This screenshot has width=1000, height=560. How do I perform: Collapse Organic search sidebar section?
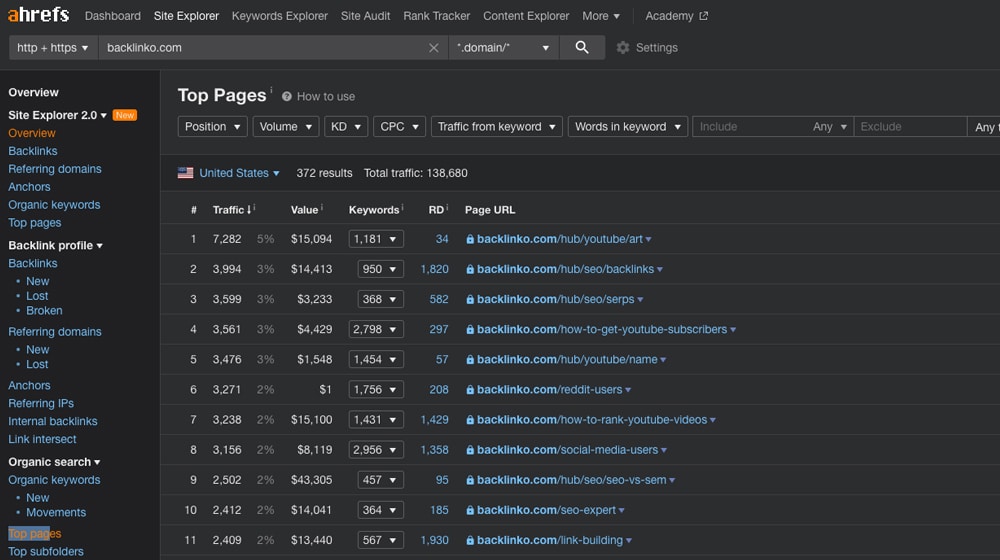54,462
